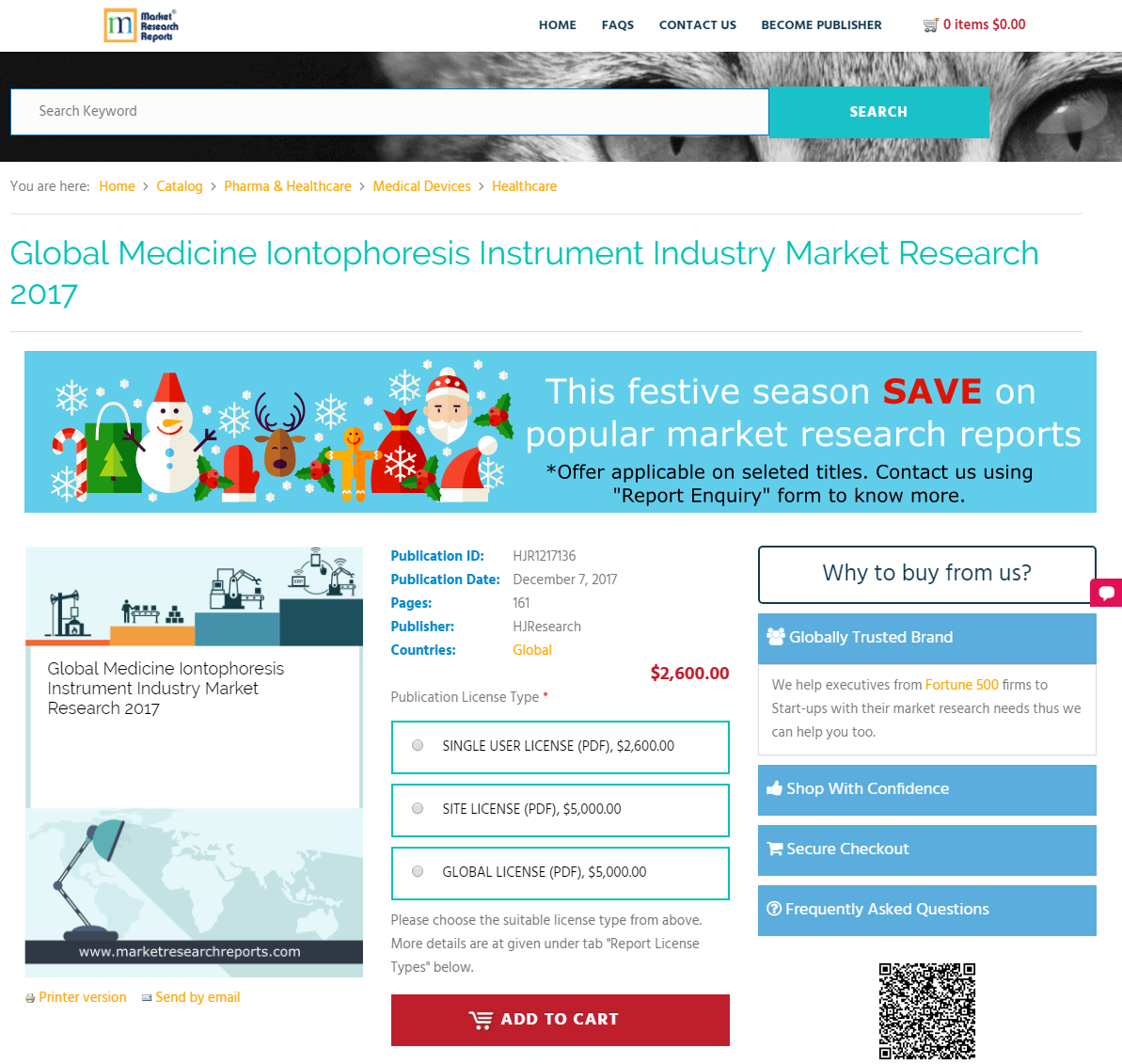Open the FAQs menu item

coord(618,25)
